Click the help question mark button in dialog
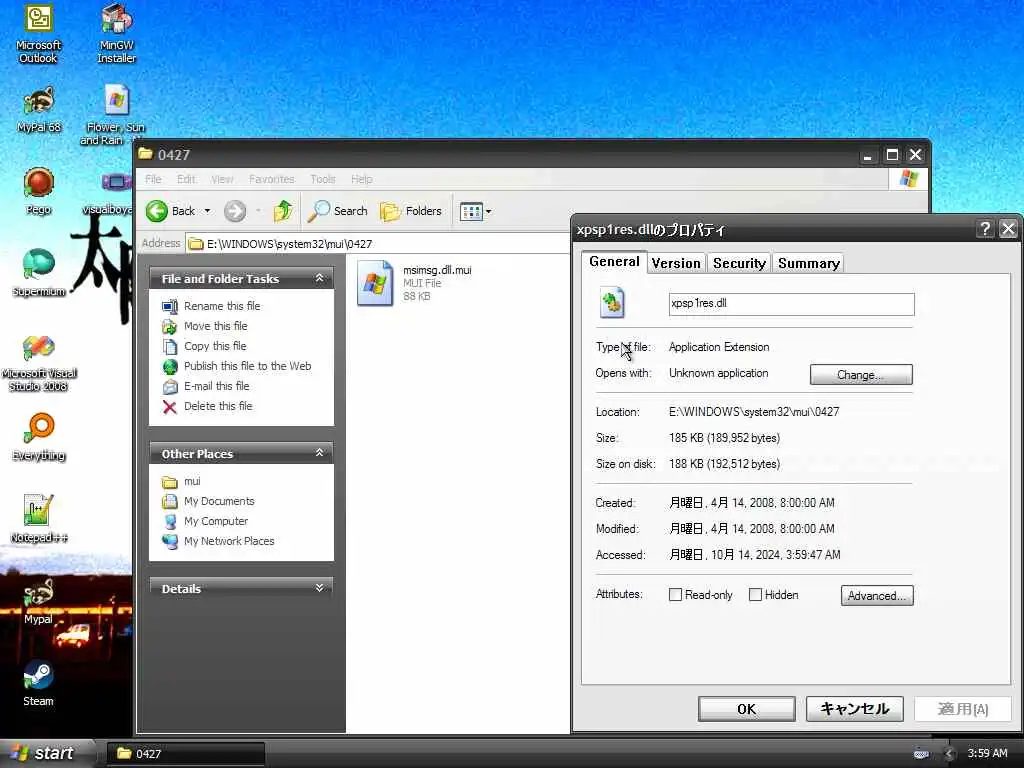 pos(985,229)
